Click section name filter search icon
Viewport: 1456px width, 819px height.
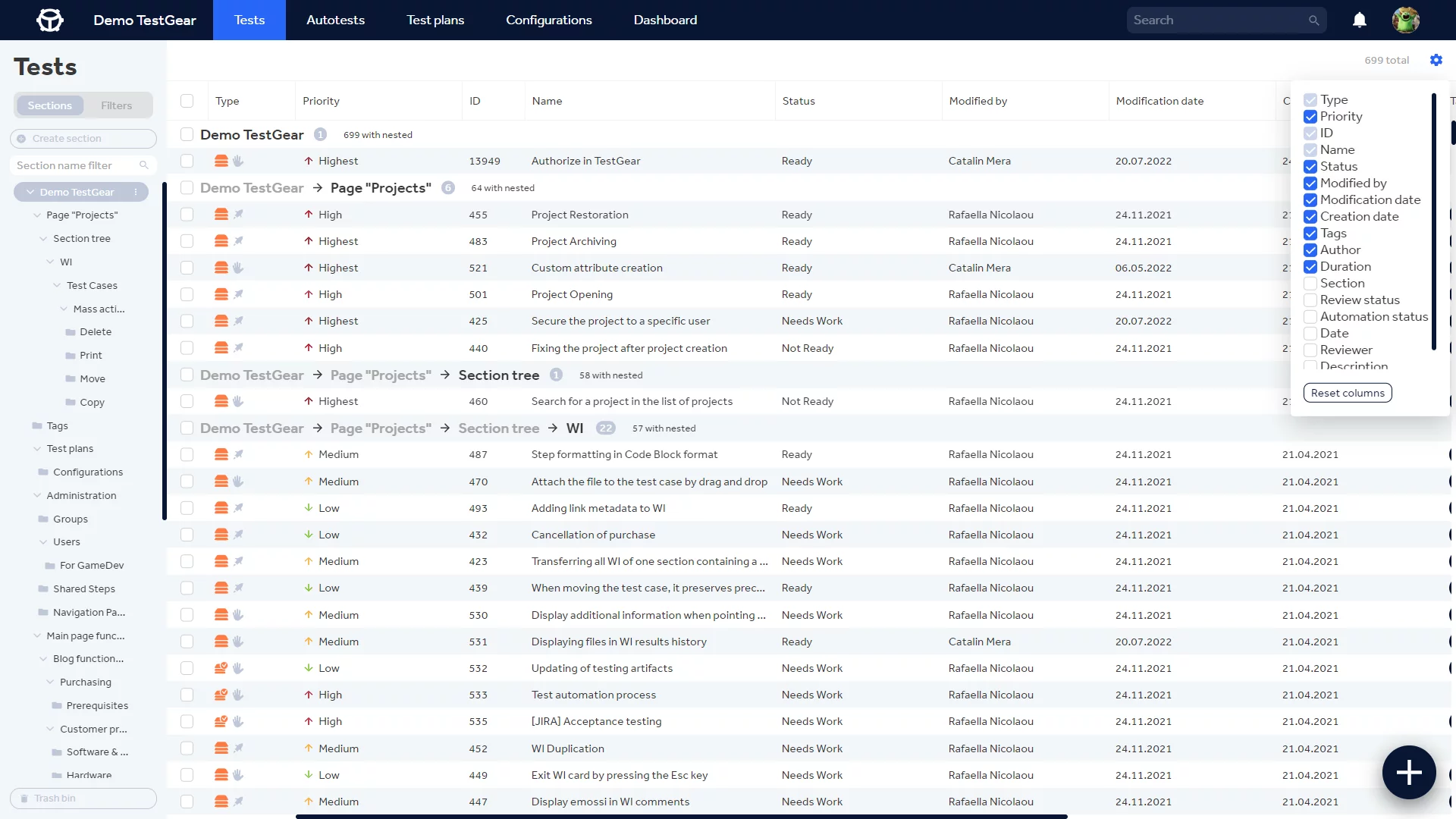pyautogui.click(x=143, y=165)
